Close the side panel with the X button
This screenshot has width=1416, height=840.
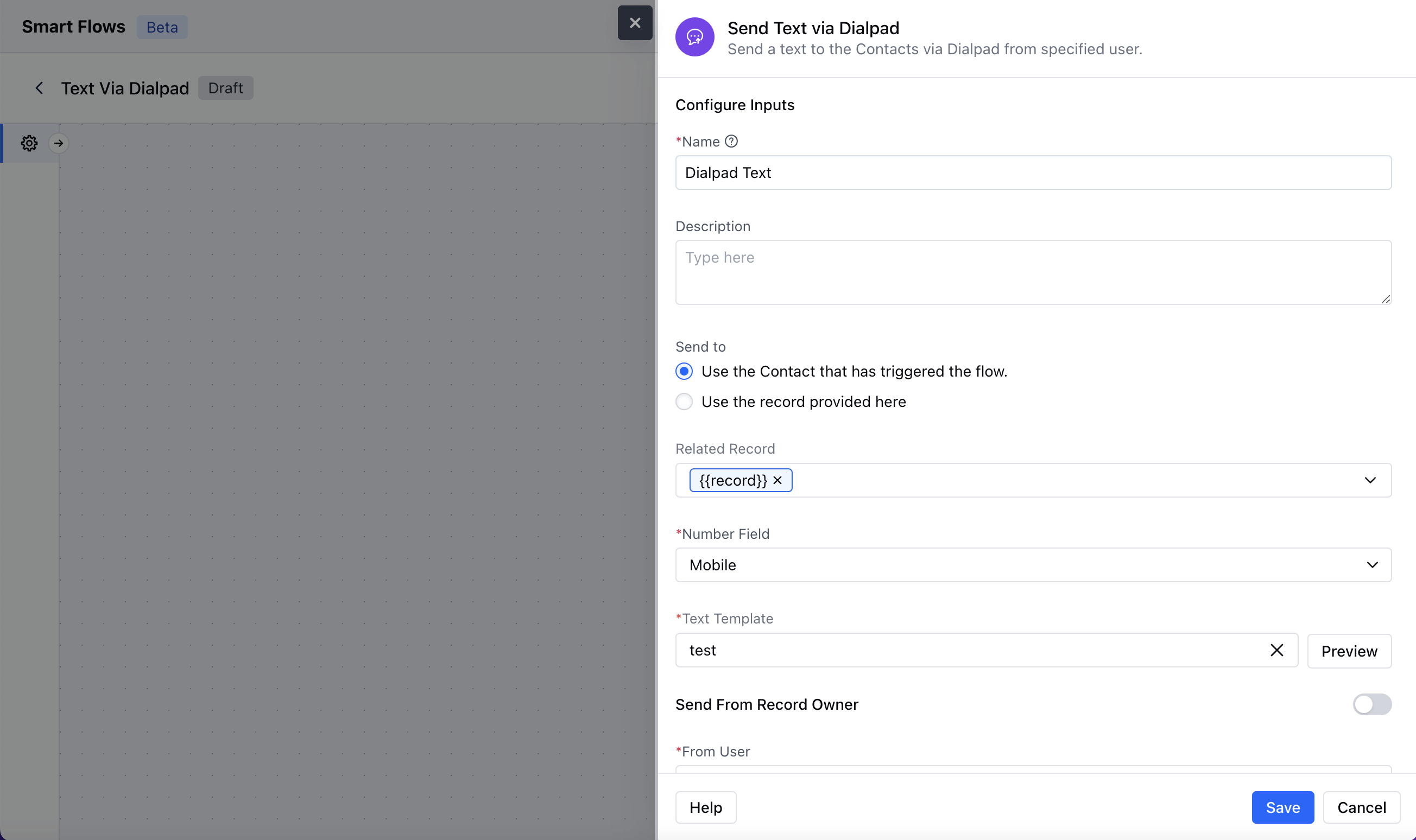click(x=635, y=23)
